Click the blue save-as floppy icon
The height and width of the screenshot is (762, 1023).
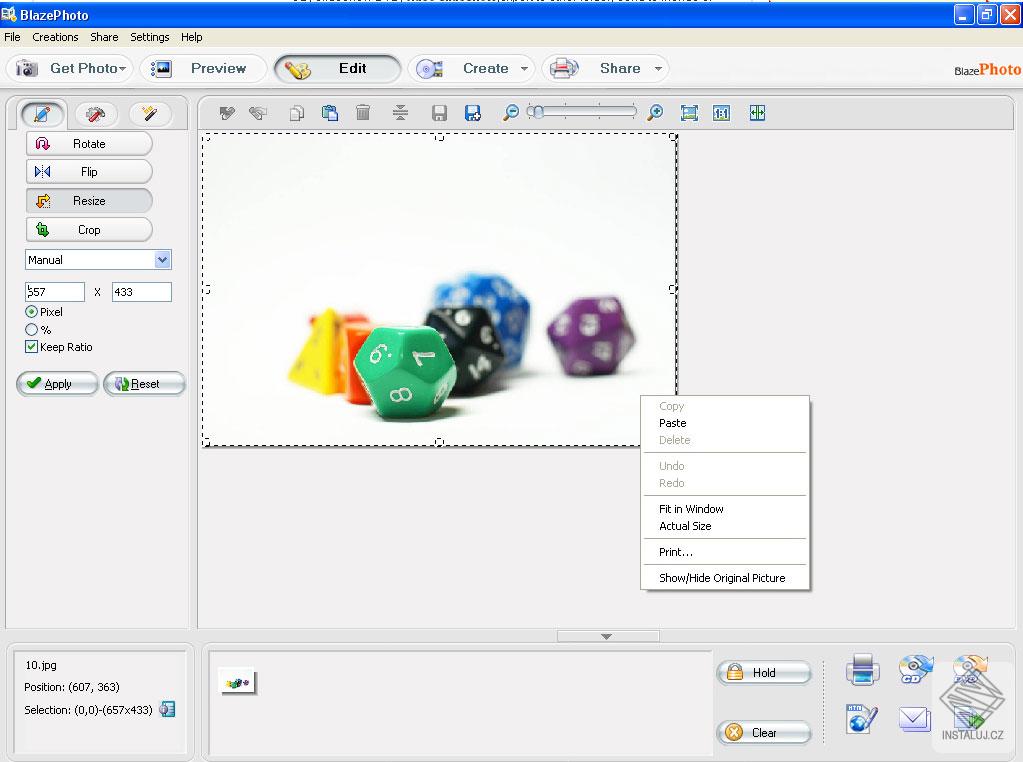pyautogui.click(x=472, y=113)
